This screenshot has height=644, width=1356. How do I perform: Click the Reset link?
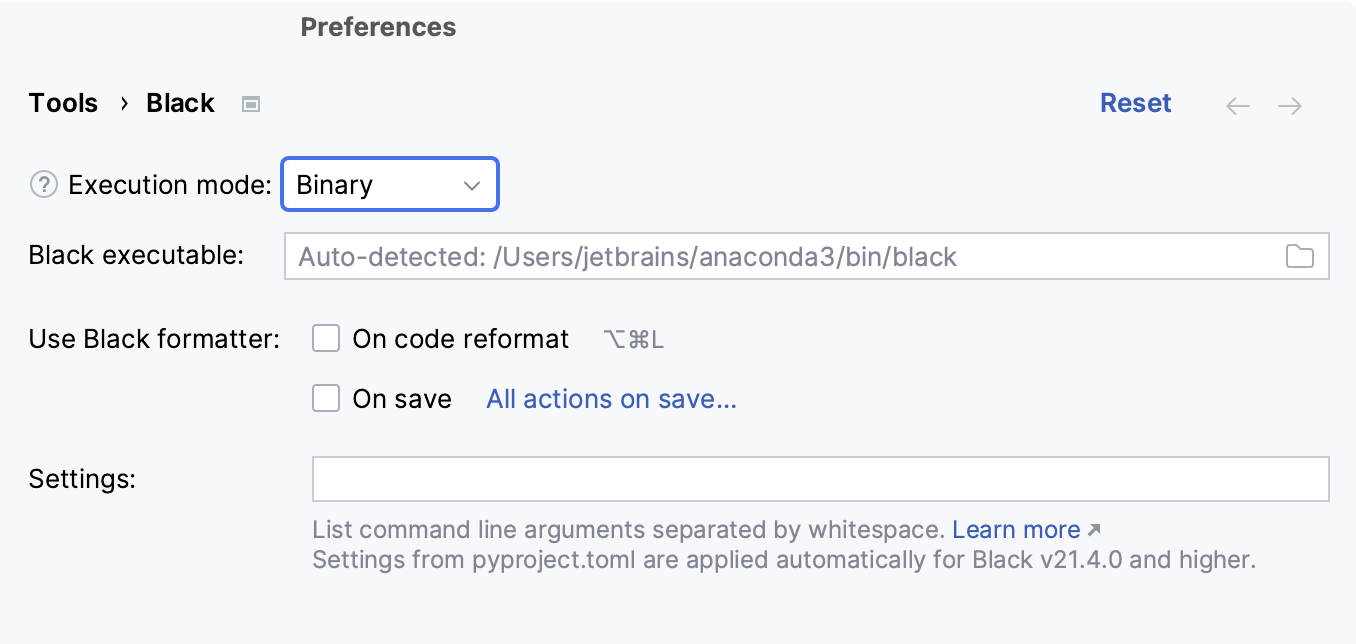pos(1135,103)
